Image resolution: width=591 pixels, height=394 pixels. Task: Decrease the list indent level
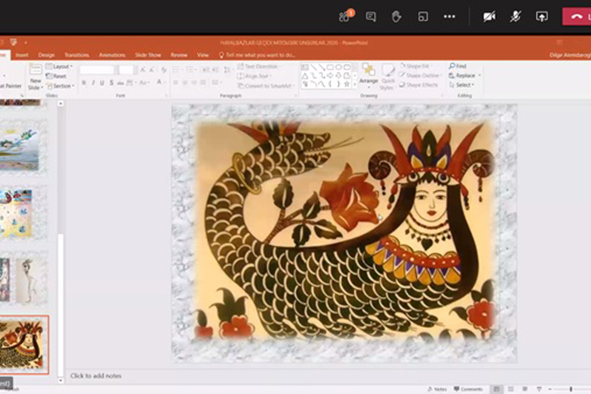point(205,70)
